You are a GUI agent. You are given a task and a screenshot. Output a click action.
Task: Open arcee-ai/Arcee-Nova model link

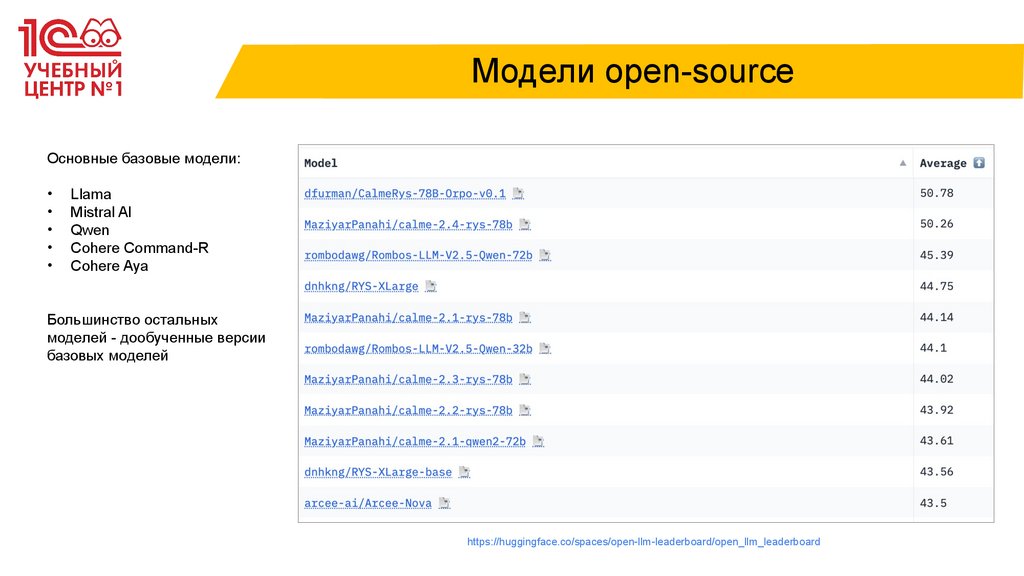pos(368,504)
